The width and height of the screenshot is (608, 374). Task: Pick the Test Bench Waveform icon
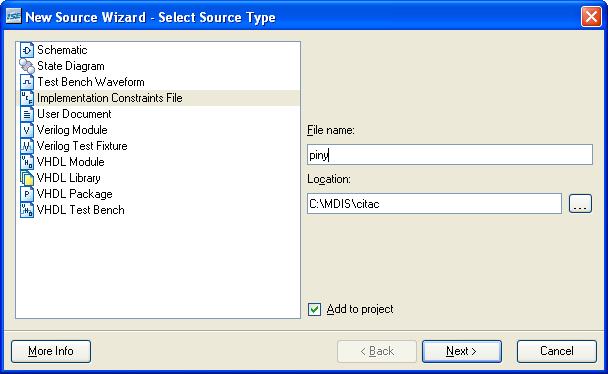pos(27,82)
